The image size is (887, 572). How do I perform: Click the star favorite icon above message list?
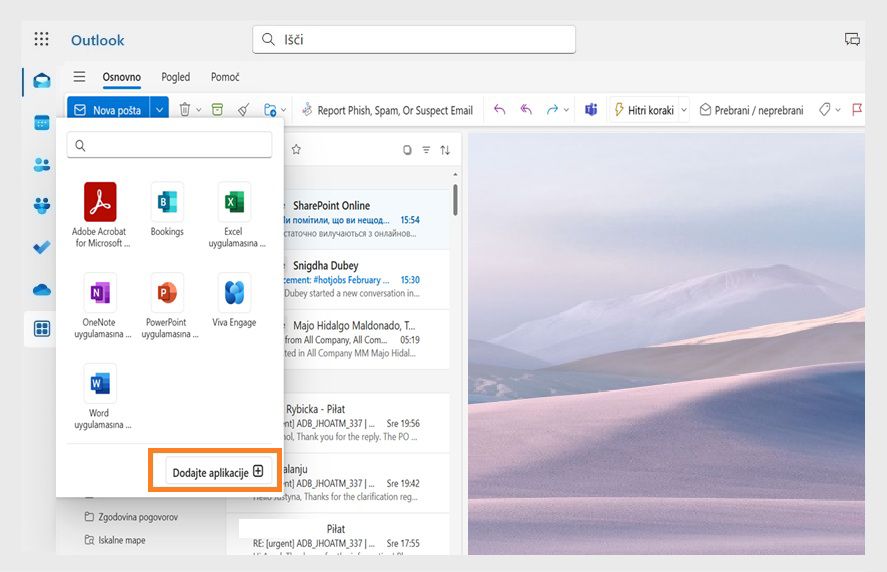(296, 149)
